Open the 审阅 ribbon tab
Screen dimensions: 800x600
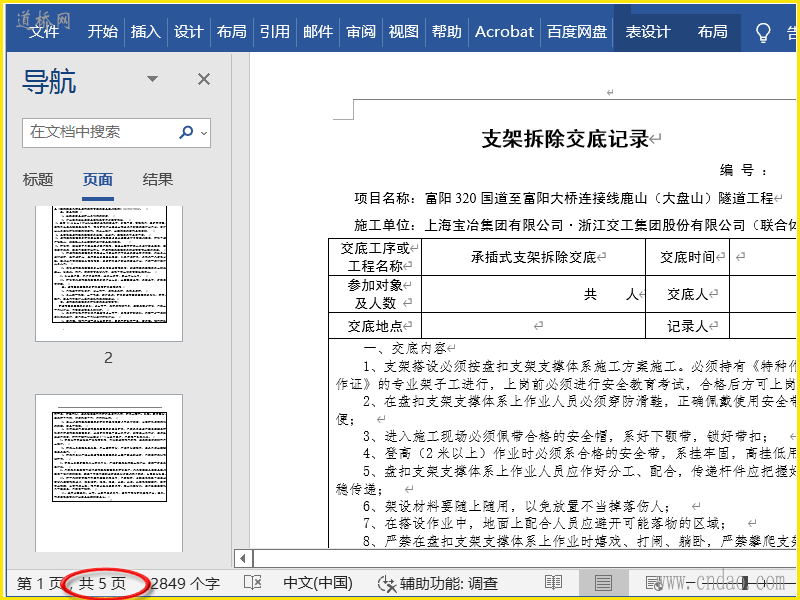tap(361, 32)
